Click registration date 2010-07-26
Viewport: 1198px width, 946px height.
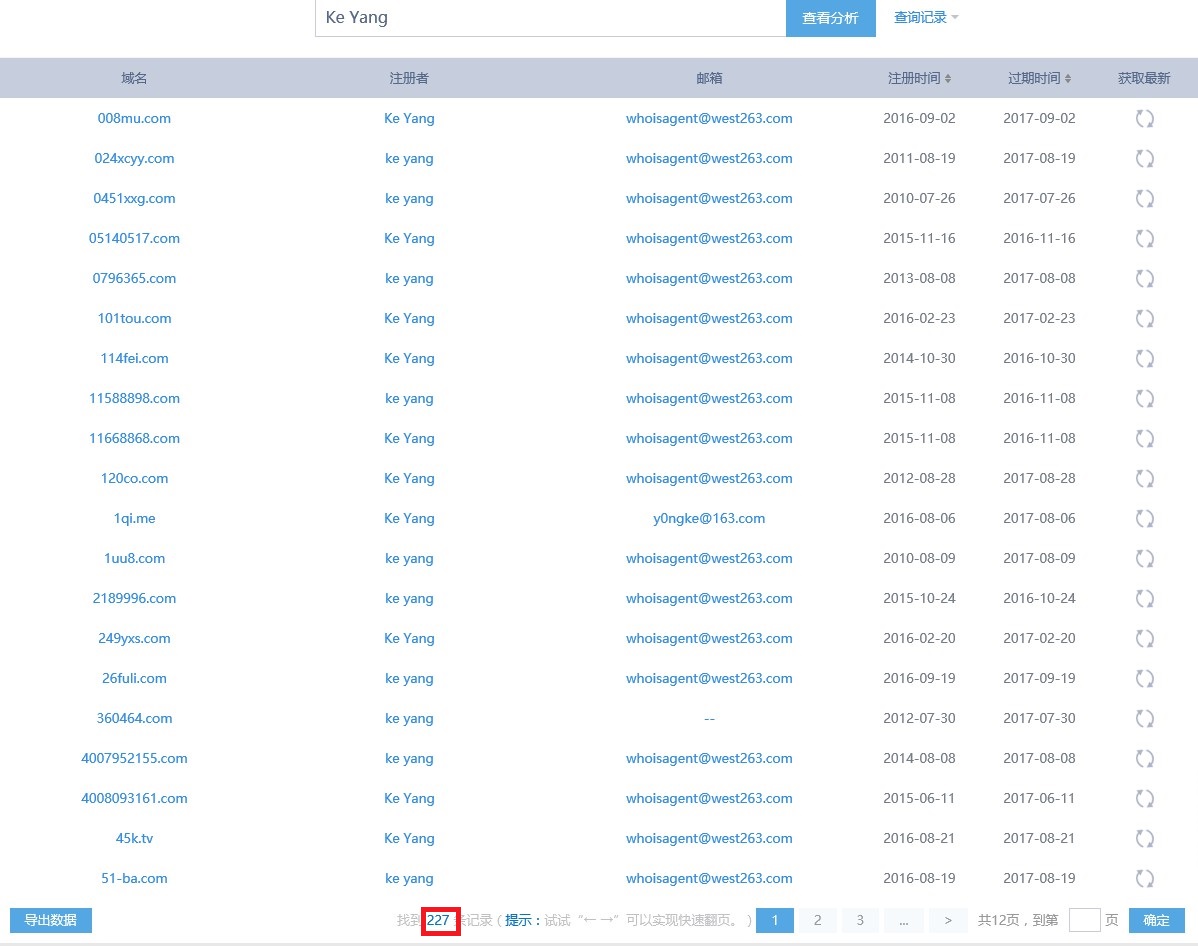coord(919,199)
